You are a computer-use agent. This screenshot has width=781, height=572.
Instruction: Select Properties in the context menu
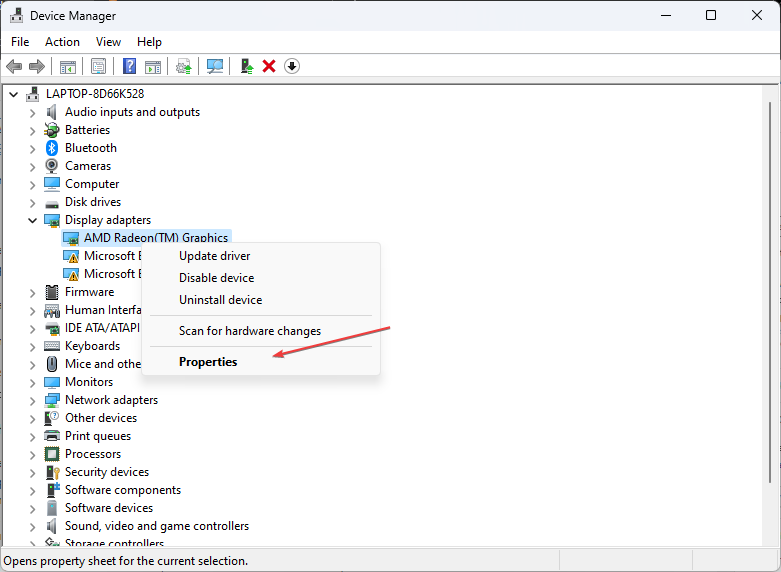pos(208,362)
